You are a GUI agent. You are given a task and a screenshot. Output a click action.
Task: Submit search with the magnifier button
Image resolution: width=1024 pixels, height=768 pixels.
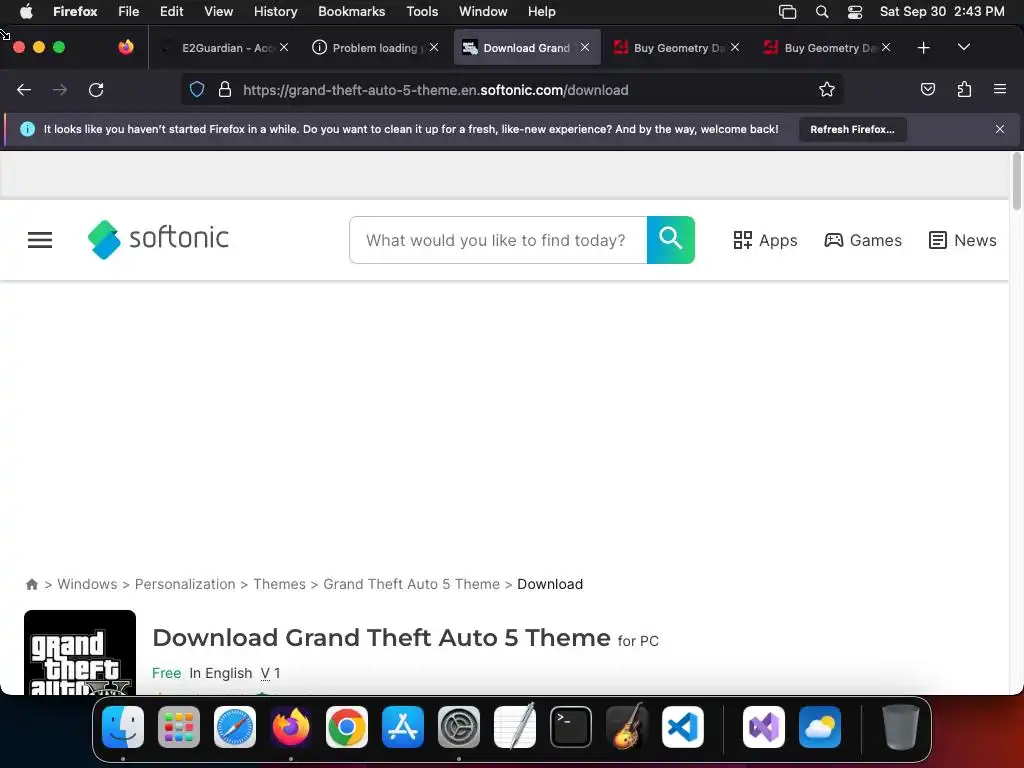(x=671, y=240)
